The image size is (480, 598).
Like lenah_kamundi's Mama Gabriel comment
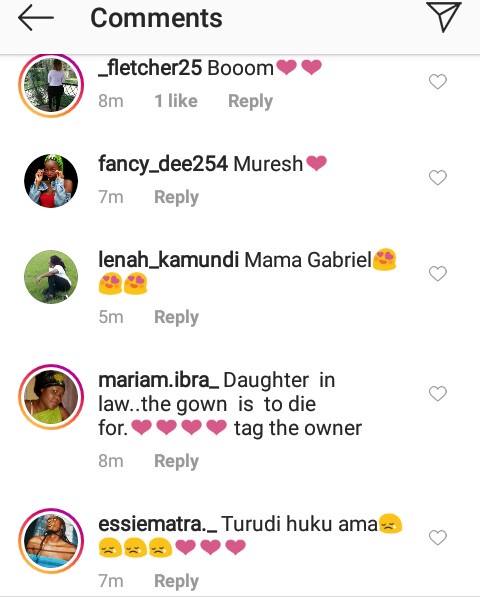(x=438, y=273)
